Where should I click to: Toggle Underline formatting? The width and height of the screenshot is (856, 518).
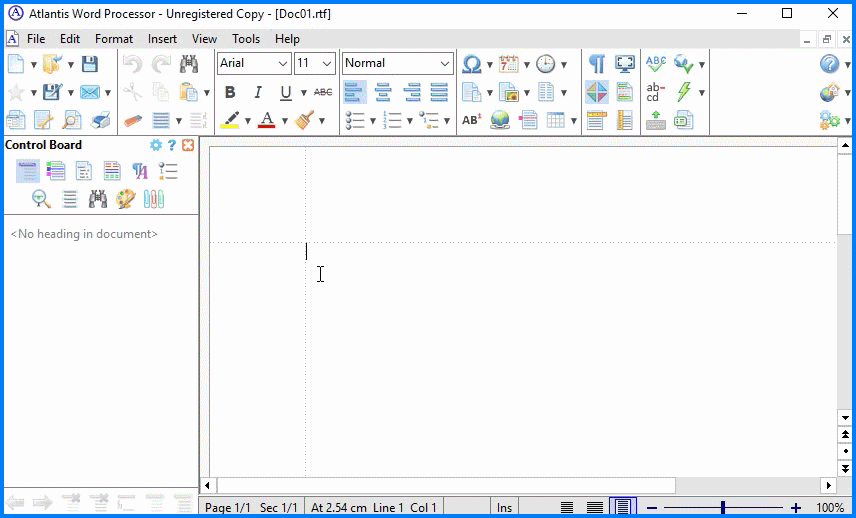pyautogui.click(x=286, y=93)
